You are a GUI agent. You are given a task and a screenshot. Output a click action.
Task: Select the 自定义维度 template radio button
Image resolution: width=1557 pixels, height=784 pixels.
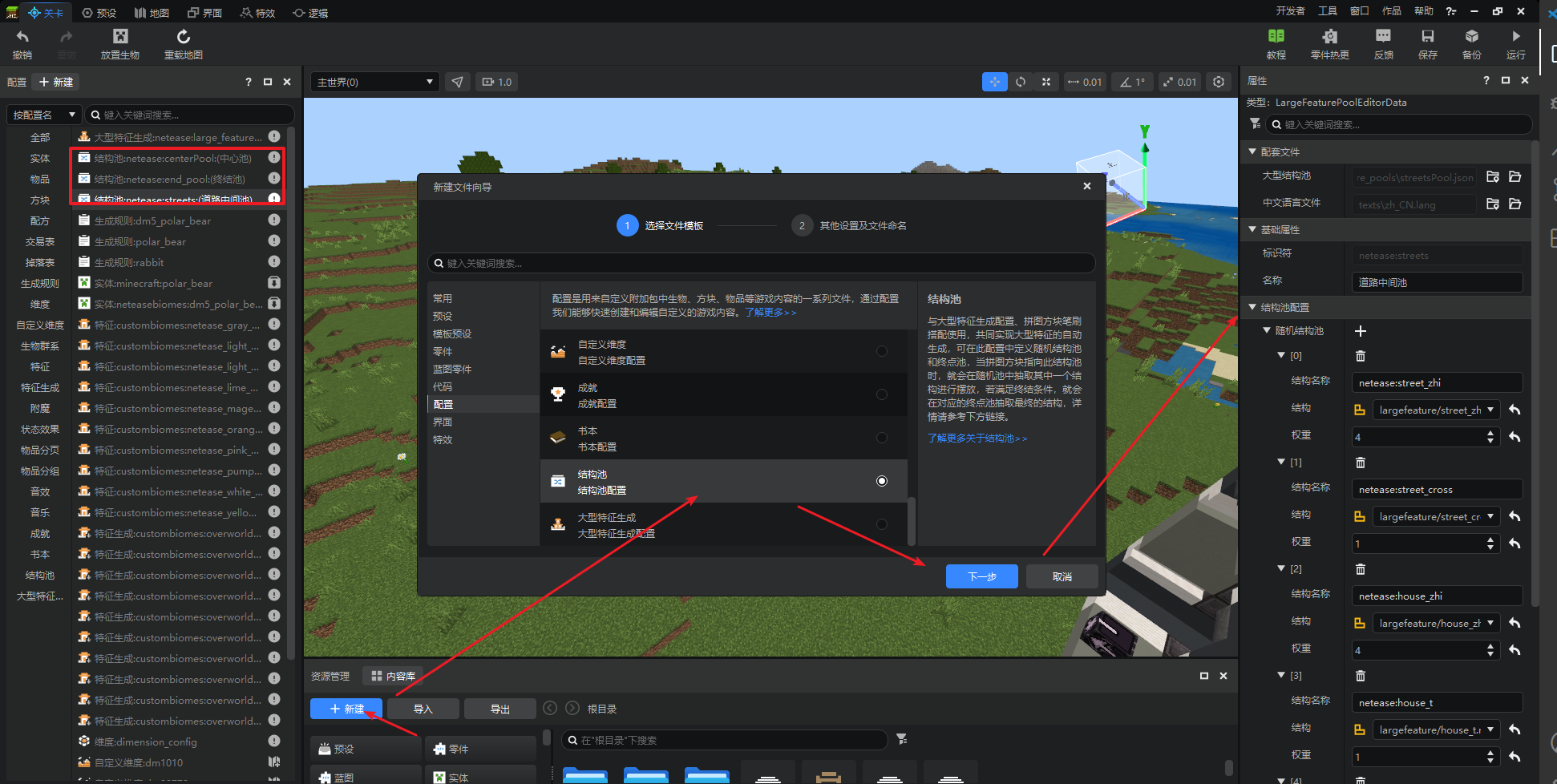(x=882, y=351)
